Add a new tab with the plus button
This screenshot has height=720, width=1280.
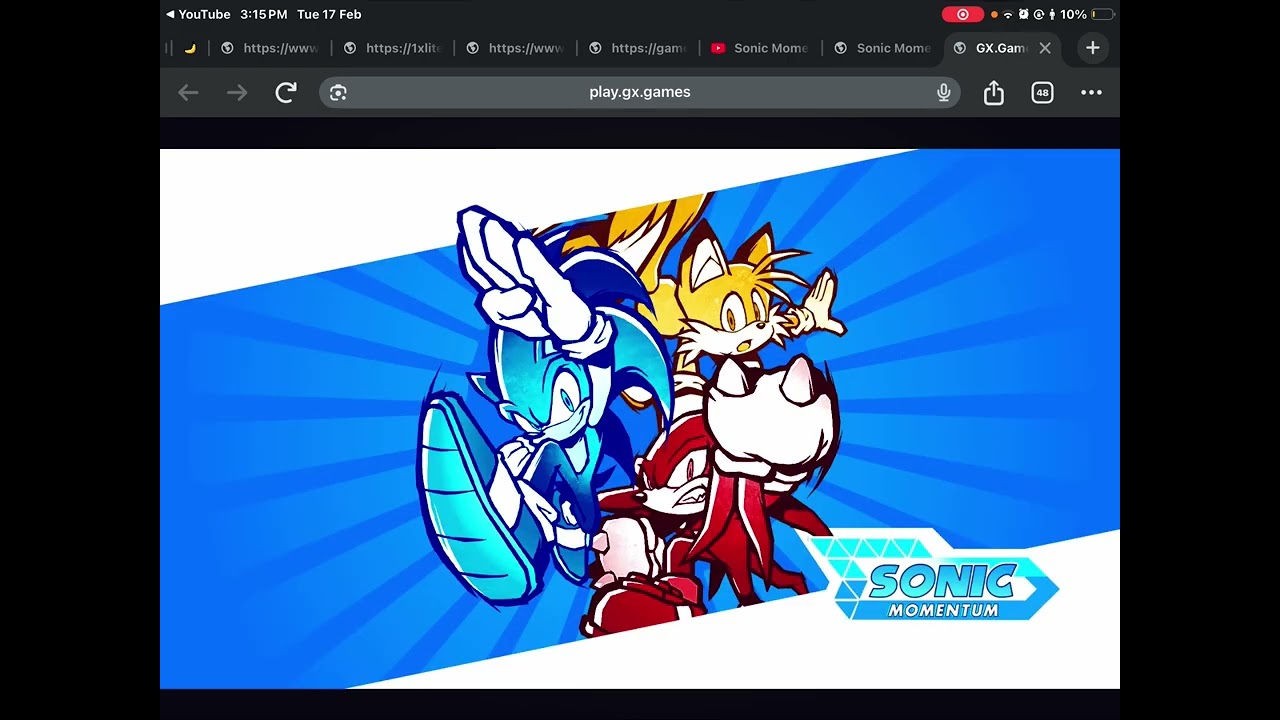(1093, 48)
